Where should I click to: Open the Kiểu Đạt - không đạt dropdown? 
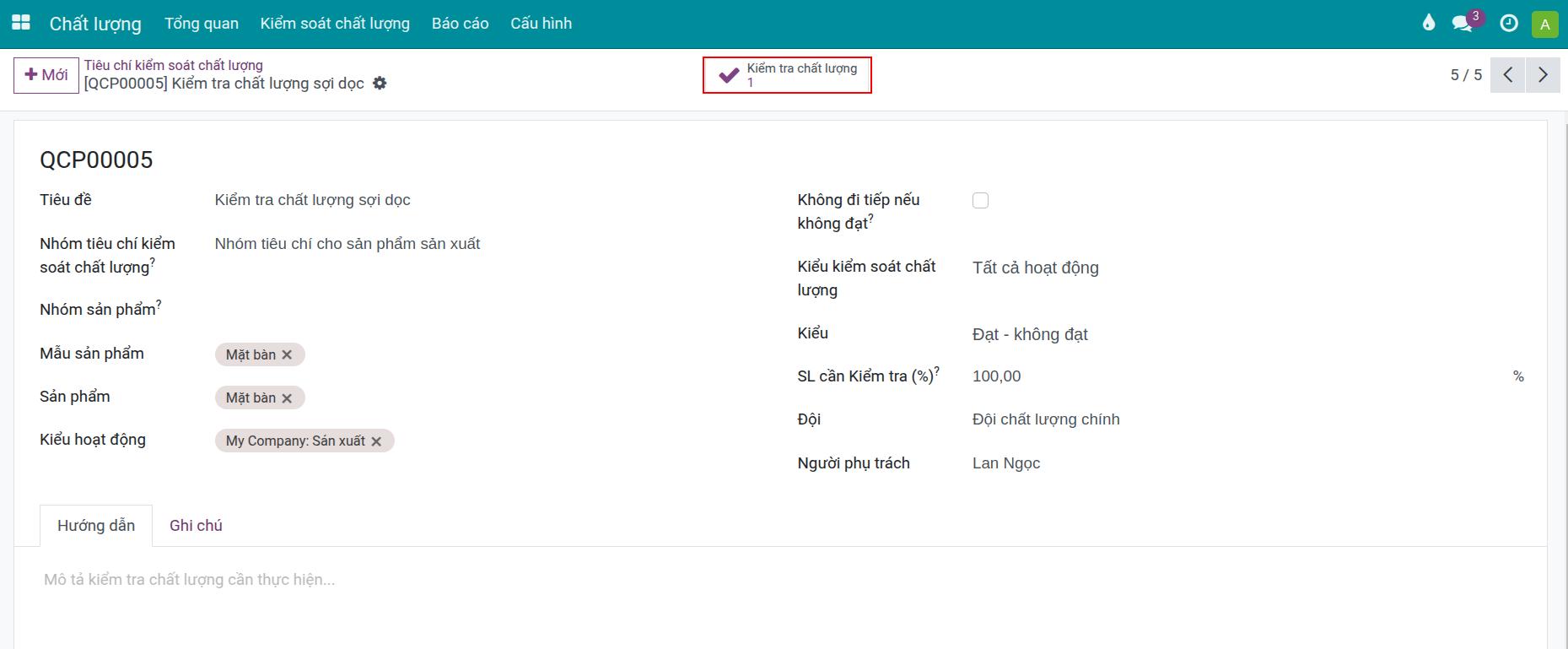1247,334
